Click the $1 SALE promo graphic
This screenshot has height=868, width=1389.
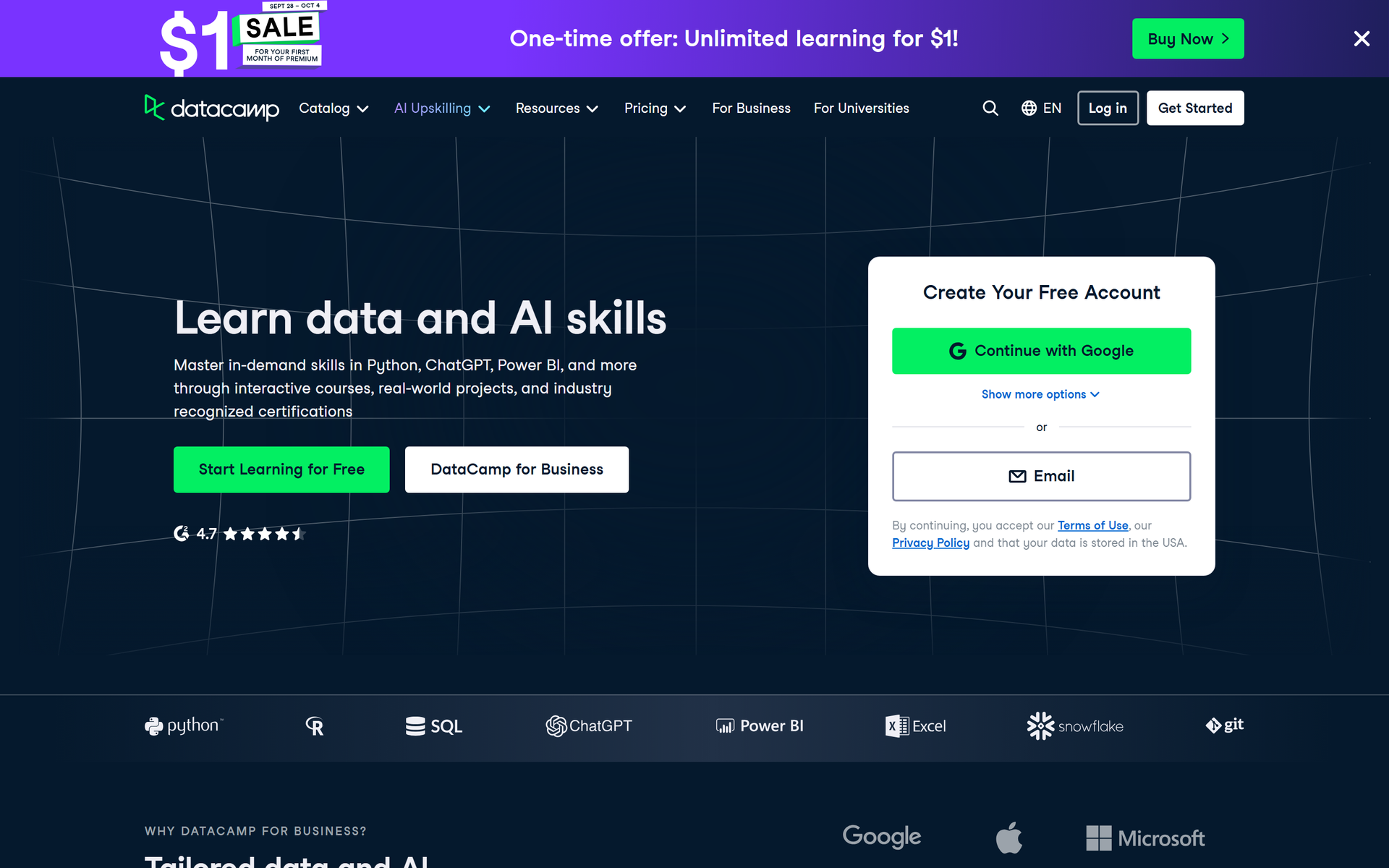[x=242, y=38]
